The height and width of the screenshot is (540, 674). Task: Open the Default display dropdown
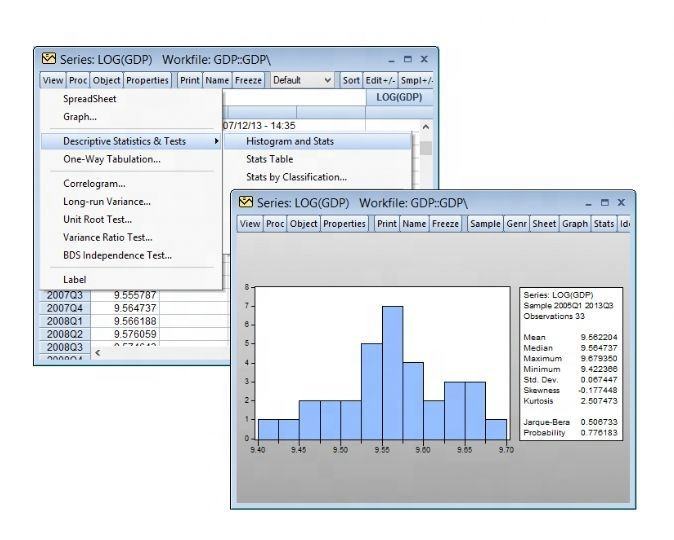(301, 80)
